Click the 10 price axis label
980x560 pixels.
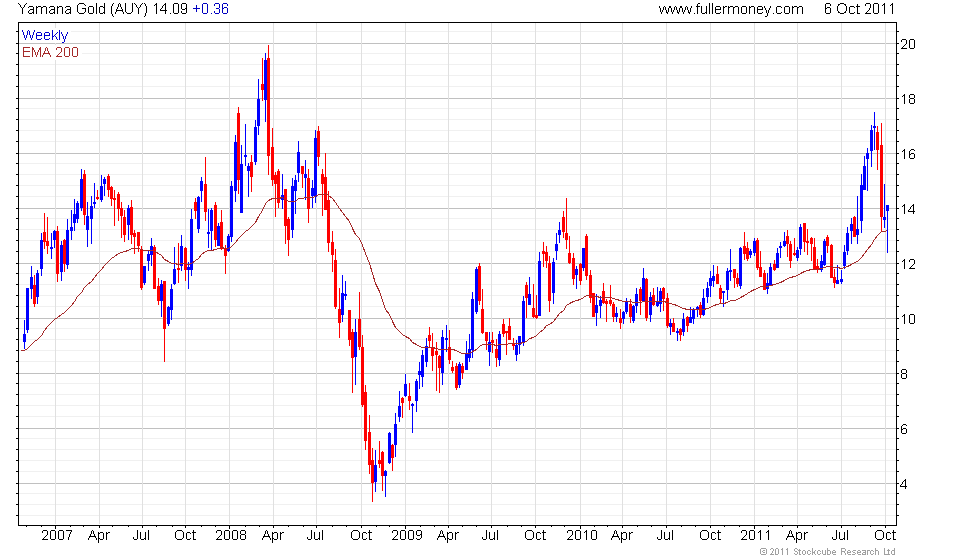908,319
